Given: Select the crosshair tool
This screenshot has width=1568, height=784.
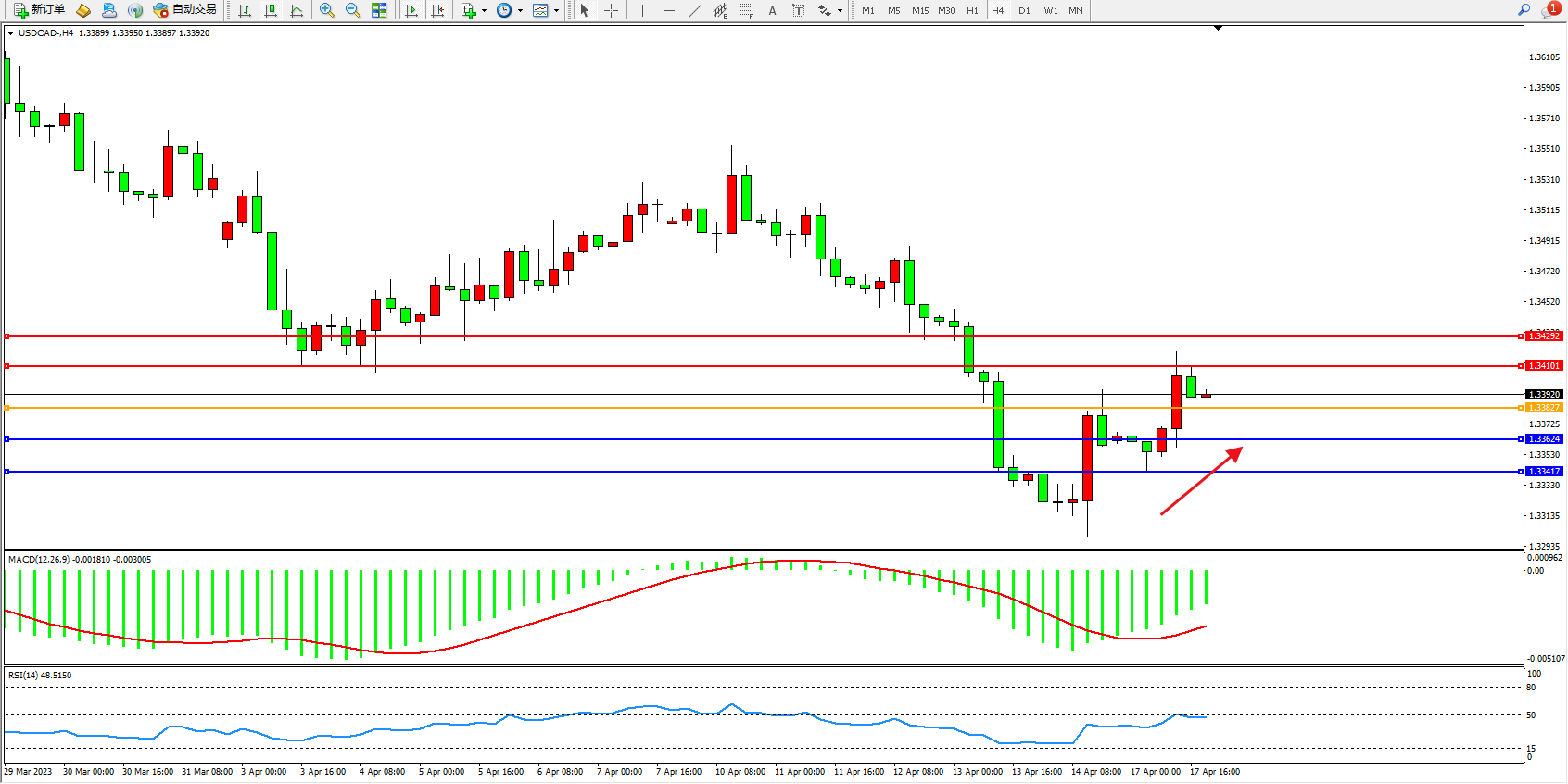Looking at the screenshot, I should click(612, 10).
